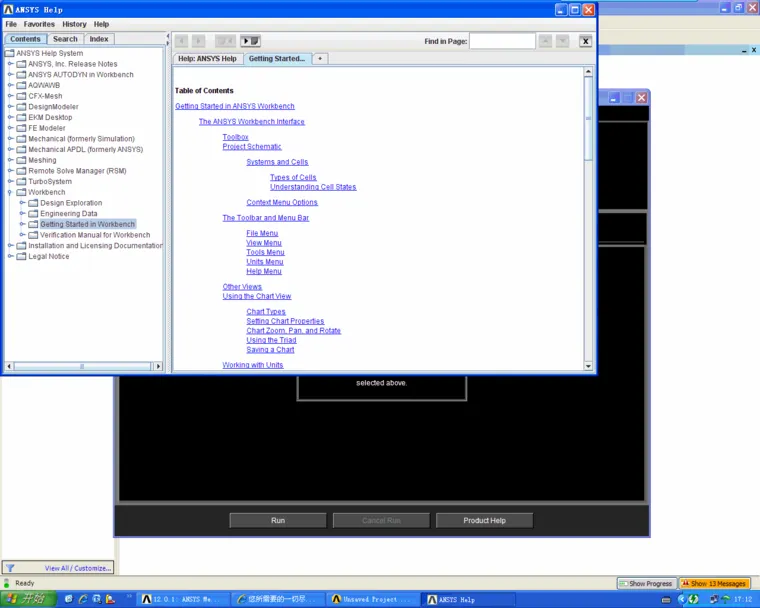Open the Project Schematic link
Image resolution: width=760 pixels, height=608 pixels.
tap(252, 146)
